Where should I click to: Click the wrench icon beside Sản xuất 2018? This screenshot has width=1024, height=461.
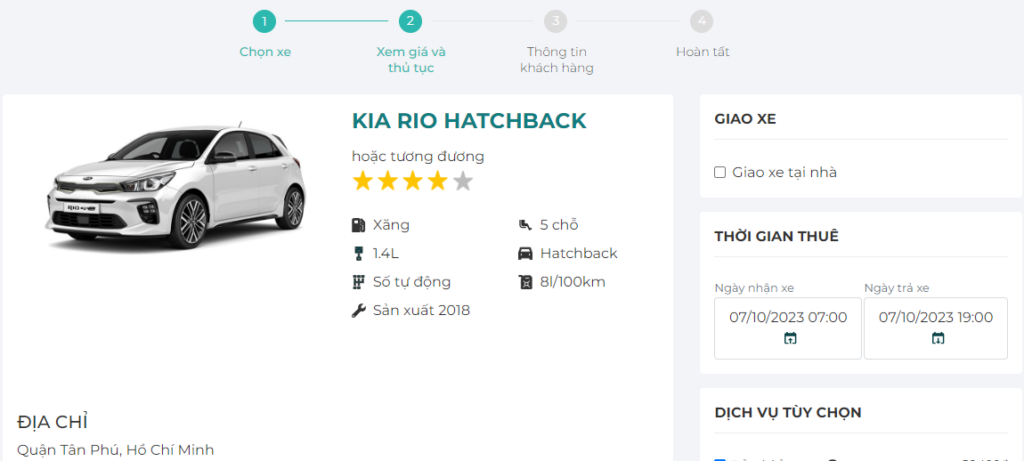359,310
